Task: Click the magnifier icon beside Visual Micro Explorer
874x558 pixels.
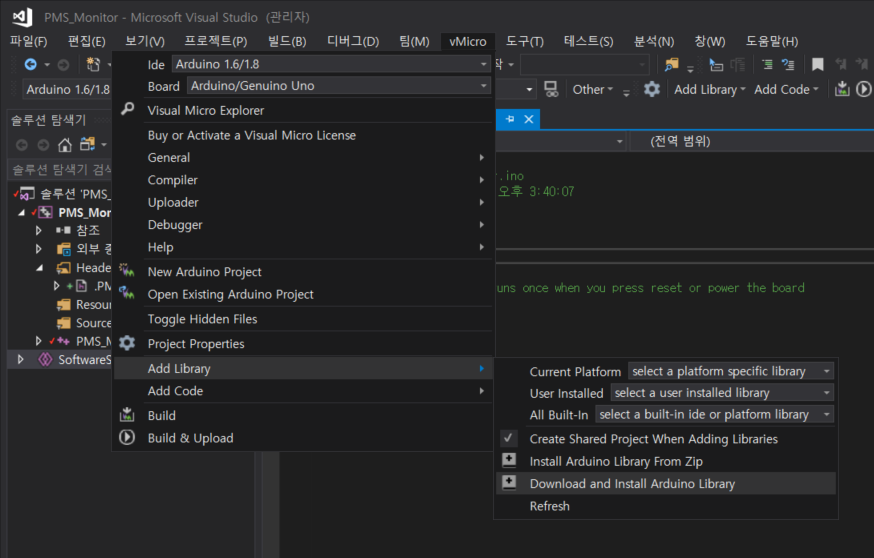Action: 128,109
